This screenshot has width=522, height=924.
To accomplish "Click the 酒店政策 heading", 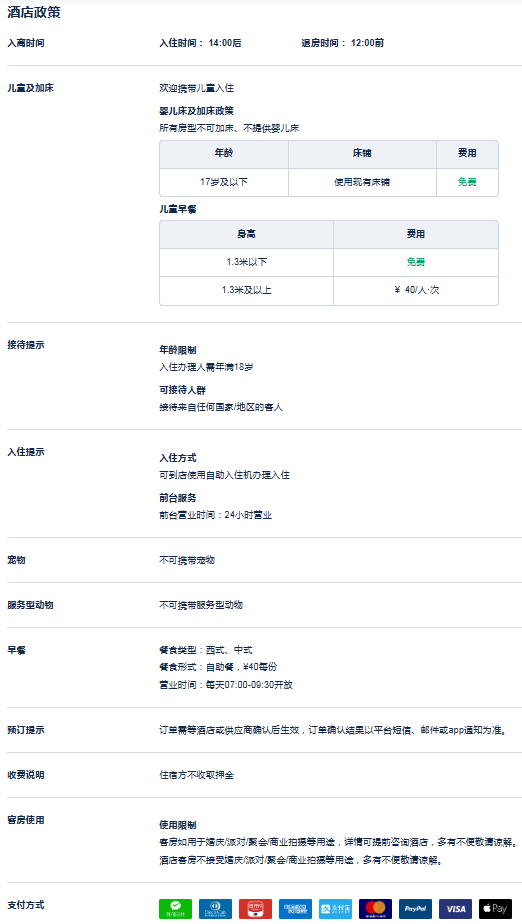I will [34, 12].
